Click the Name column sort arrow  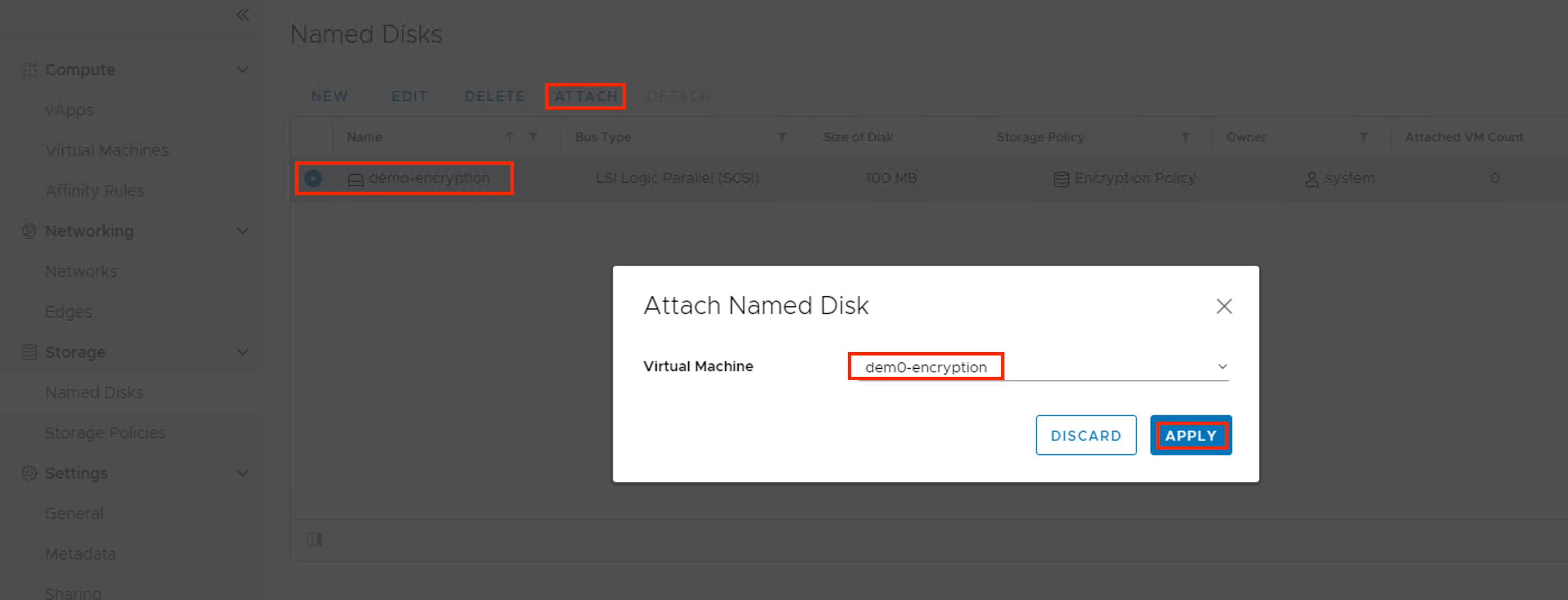[x=510, y=137]
